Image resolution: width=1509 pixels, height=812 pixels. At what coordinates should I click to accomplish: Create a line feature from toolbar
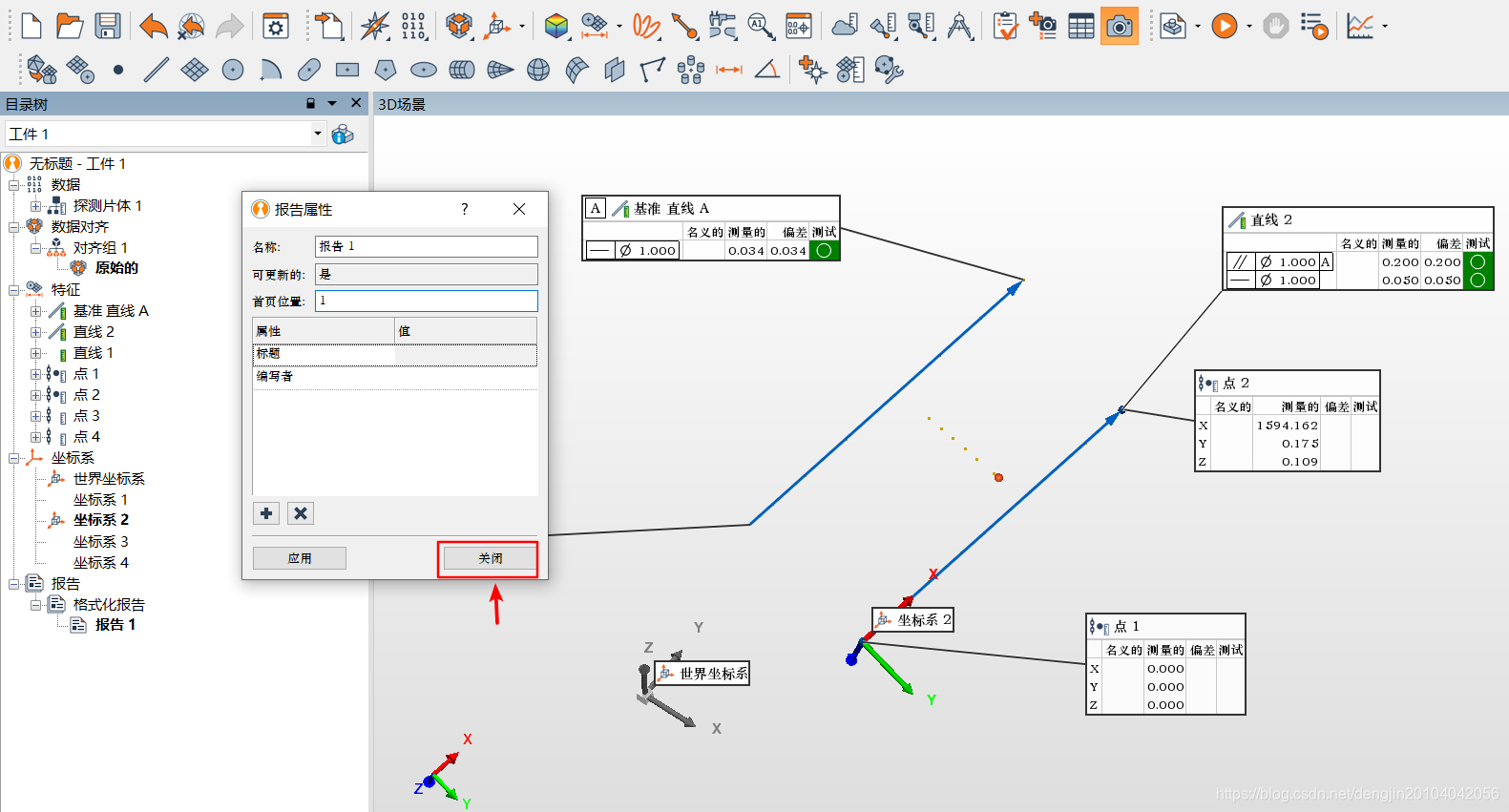click(x=157, y=70)
